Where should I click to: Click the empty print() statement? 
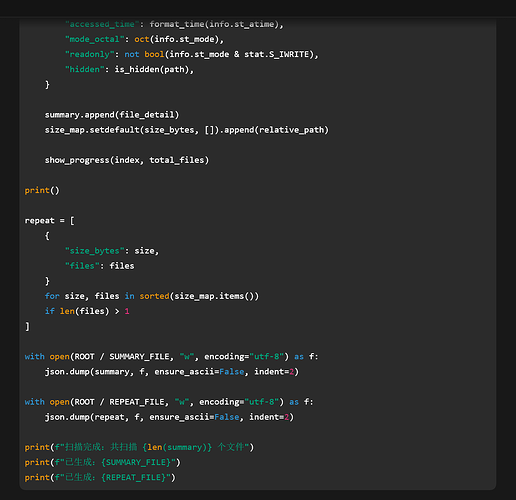click(x=42, y=190)
